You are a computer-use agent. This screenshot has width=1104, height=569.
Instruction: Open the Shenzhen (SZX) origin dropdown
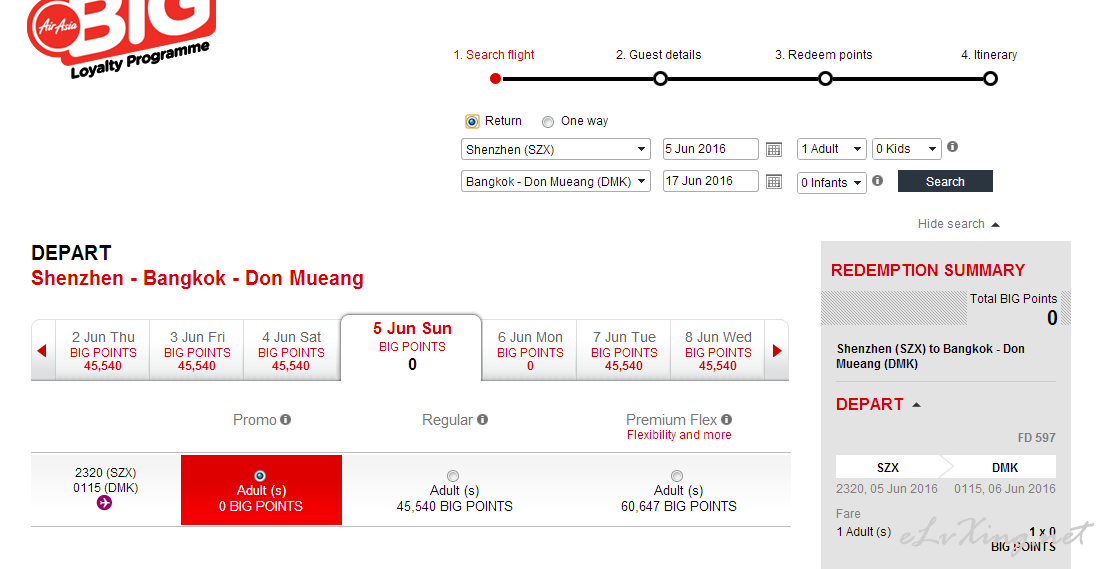pos(556,149)
